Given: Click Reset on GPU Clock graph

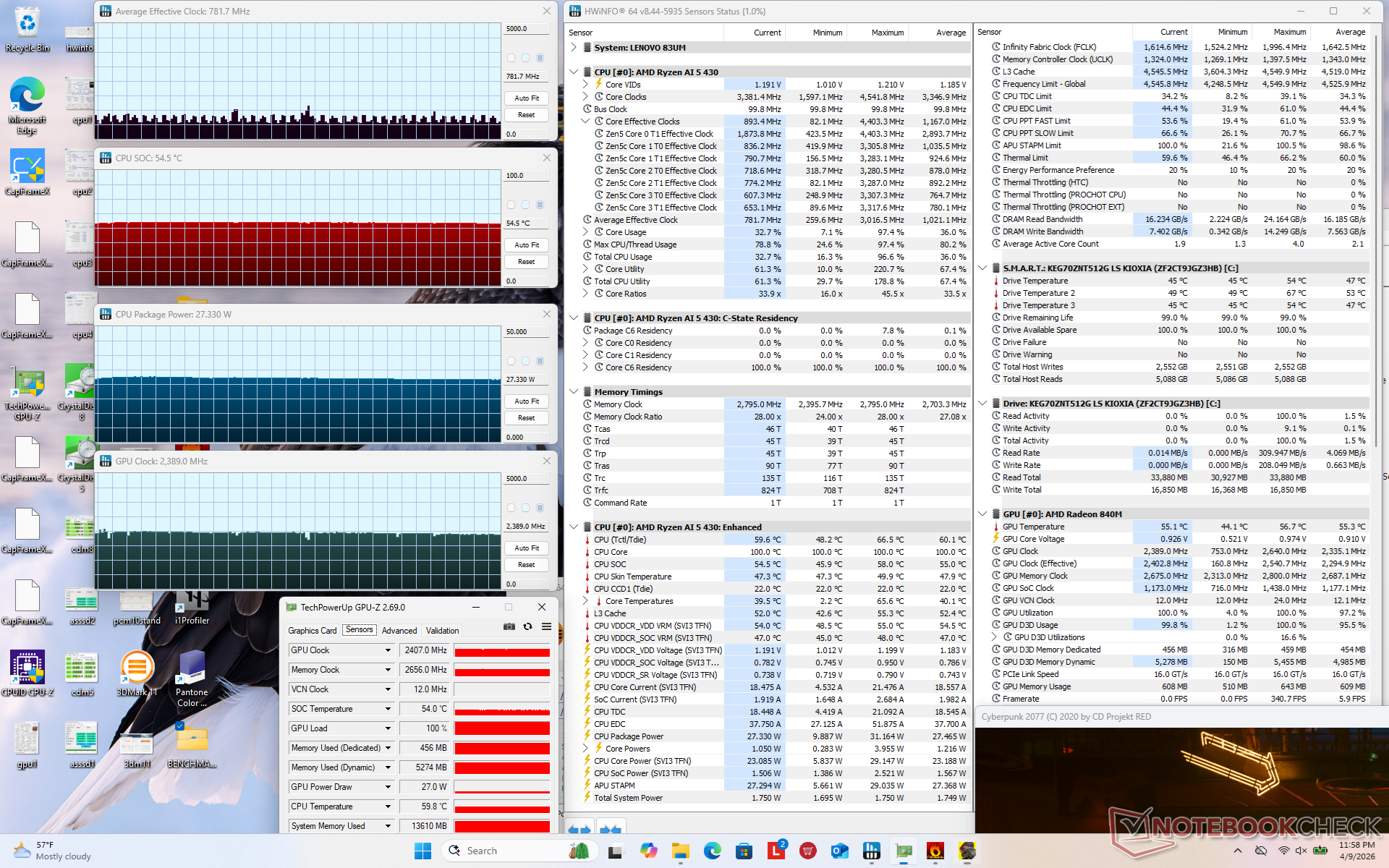Looking at the screenshot, I should [527, 565].
